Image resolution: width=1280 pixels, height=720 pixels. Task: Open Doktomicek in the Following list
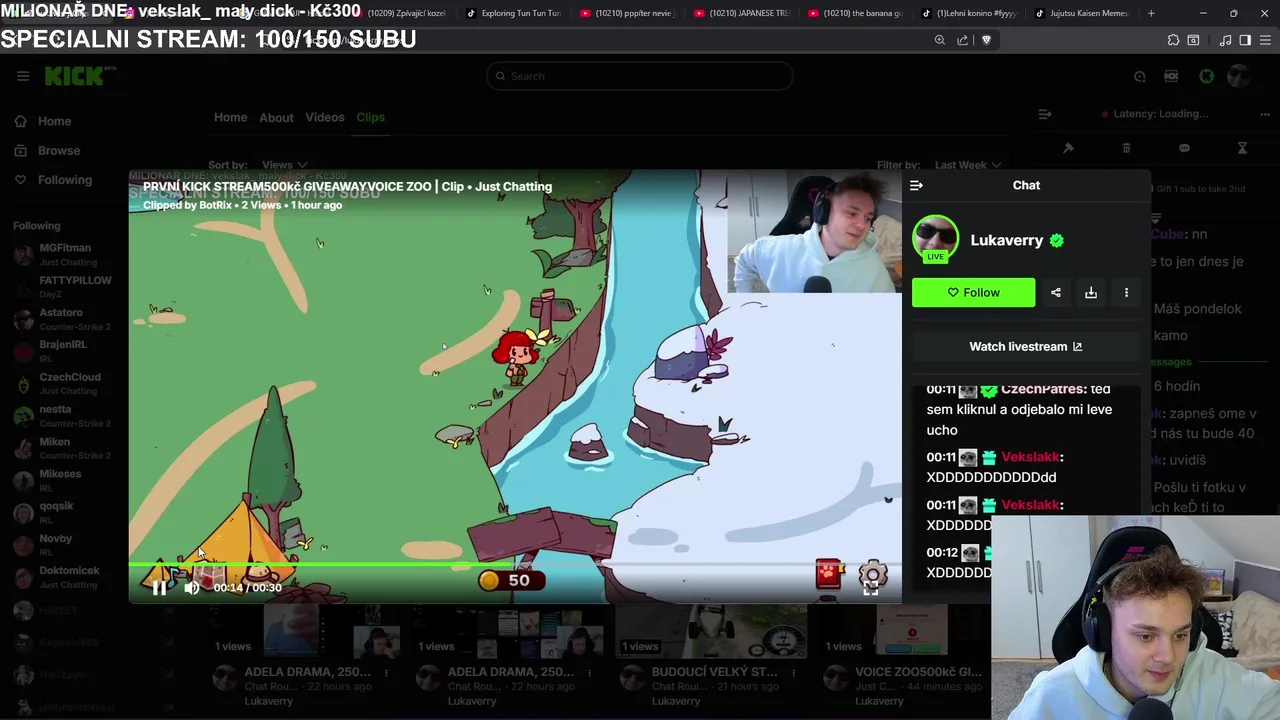tap(66, 576)
